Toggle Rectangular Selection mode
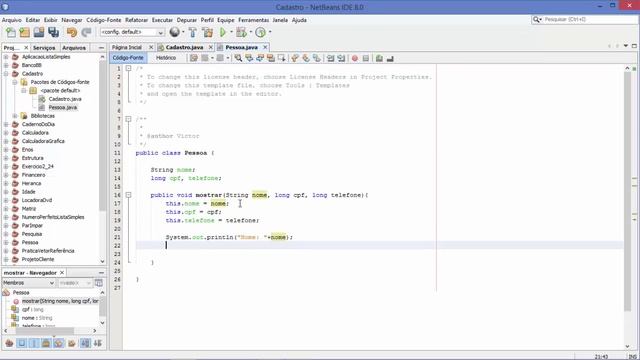 [x=282, y=58]
